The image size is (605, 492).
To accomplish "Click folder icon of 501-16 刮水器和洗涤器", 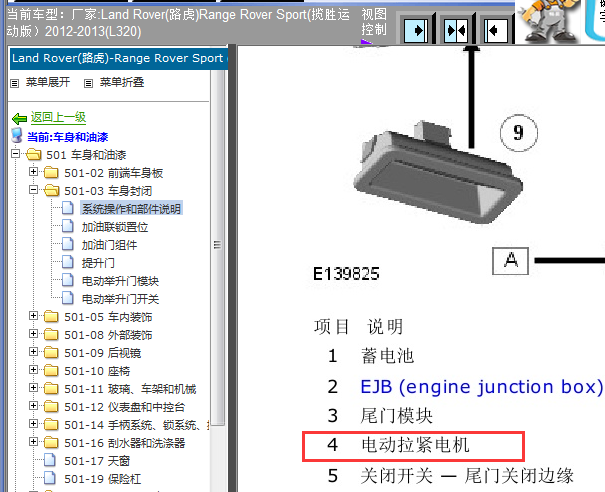I will click(x=51, y=443).
